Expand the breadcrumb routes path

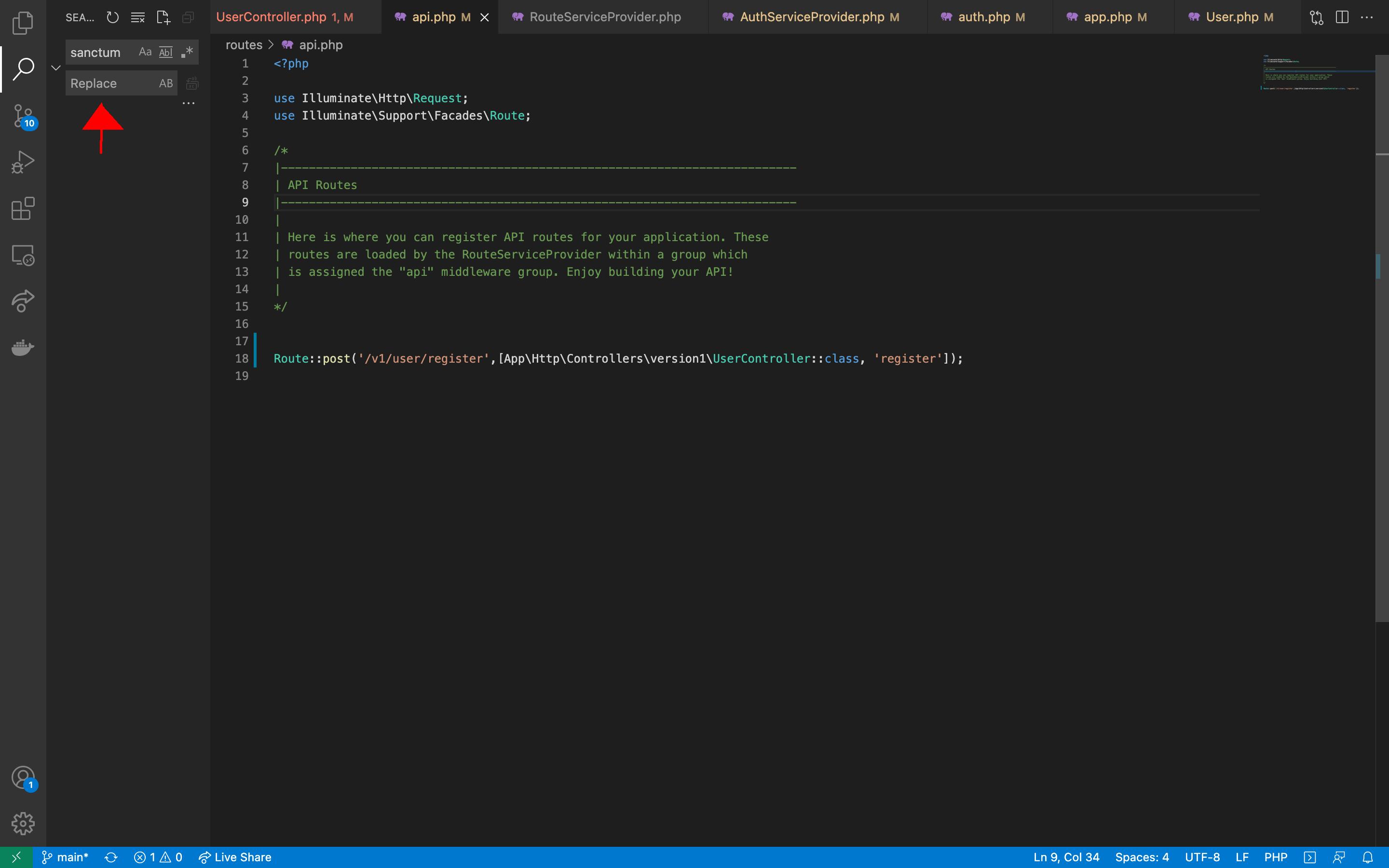[x=243, y=44]
